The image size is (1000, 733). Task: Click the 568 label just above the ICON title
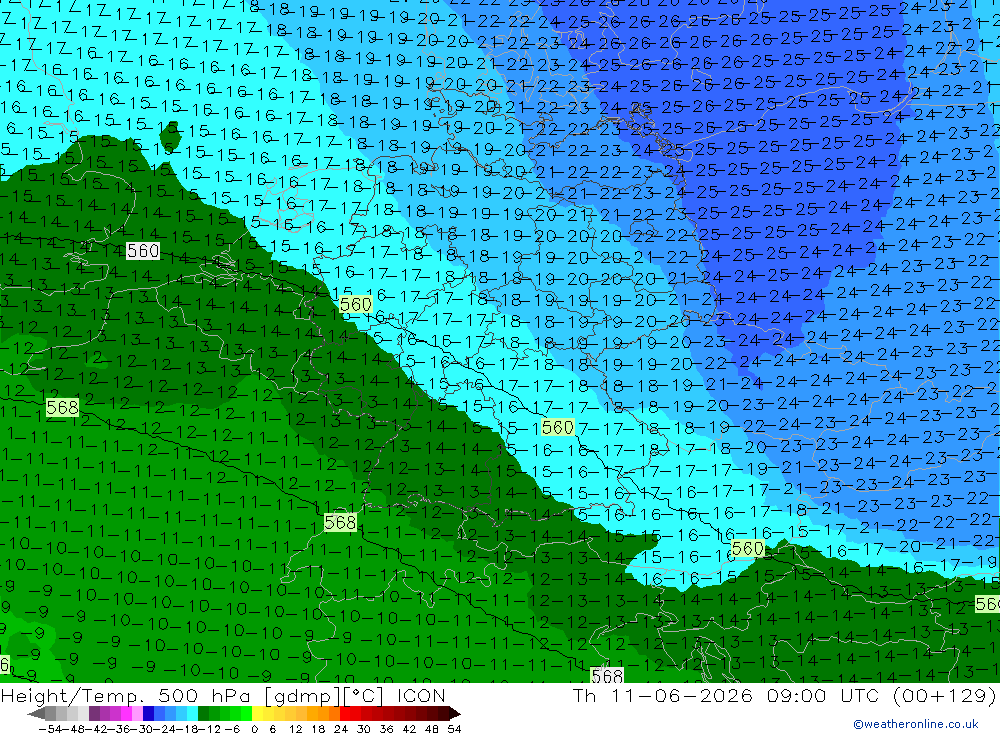(x=607, y=675)
